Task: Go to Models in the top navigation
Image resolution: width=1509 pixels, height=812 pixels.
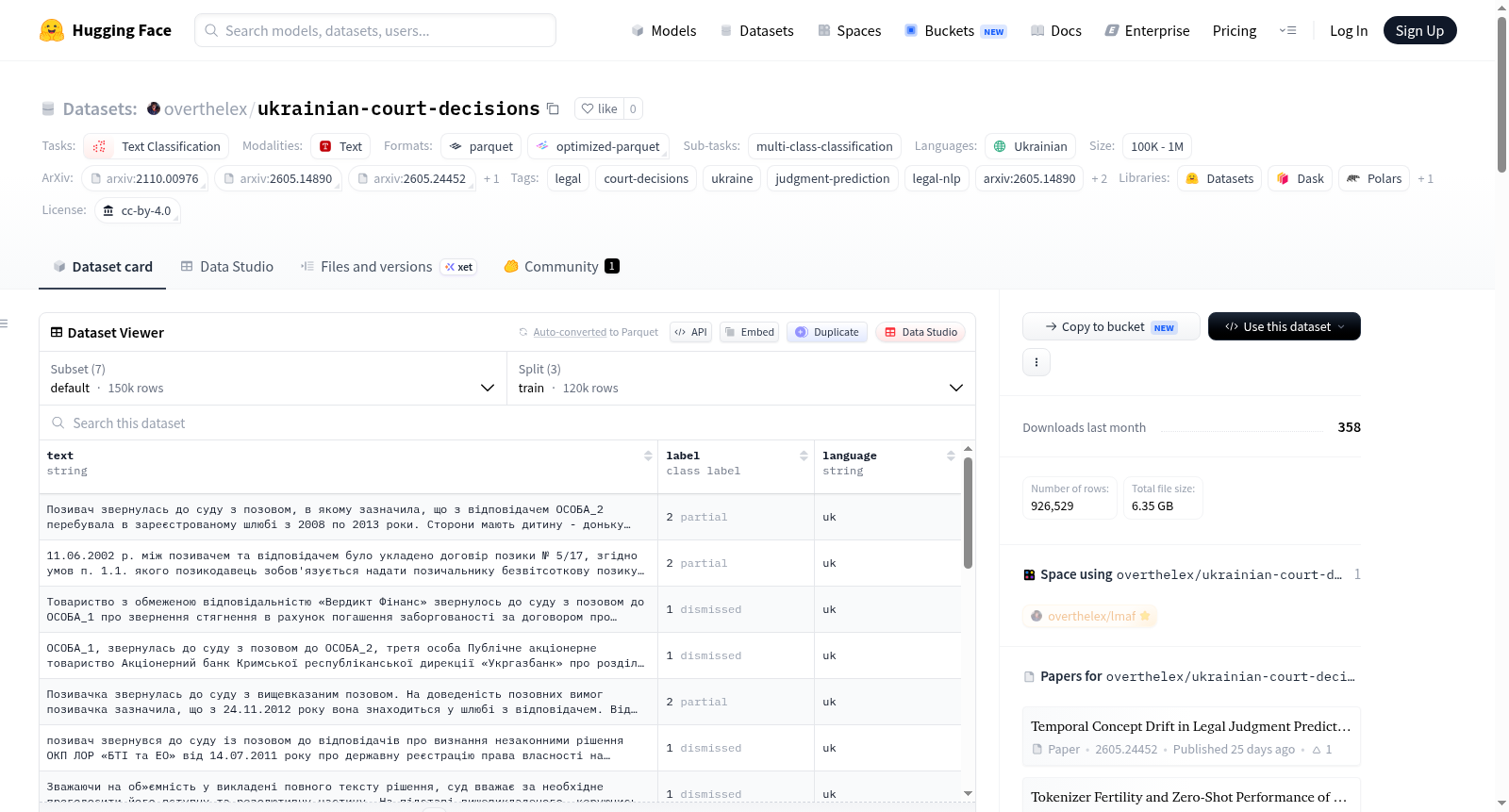Action: click(664, 30)
